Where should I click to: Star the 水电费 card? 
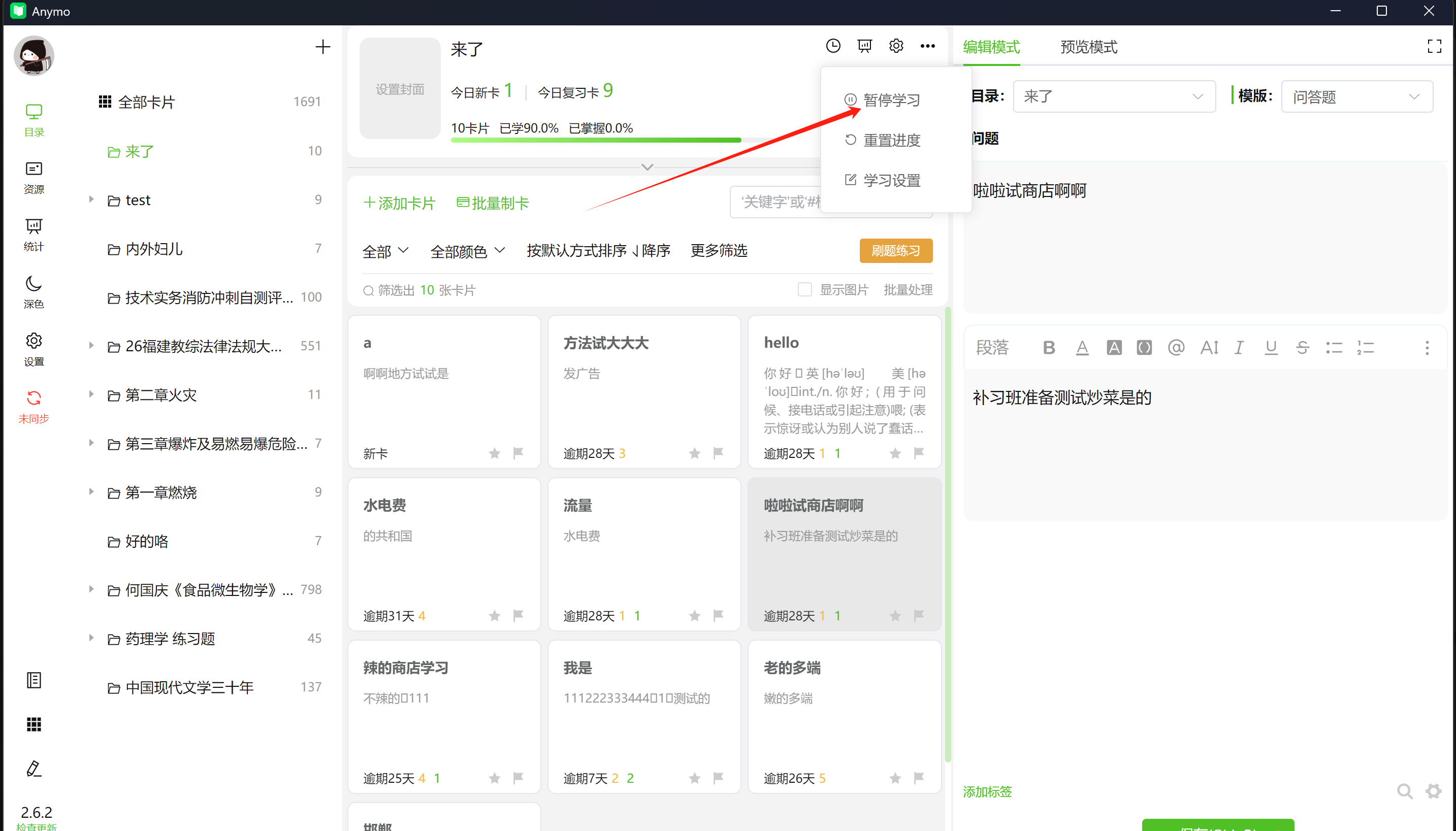click(x=495, y=616)
